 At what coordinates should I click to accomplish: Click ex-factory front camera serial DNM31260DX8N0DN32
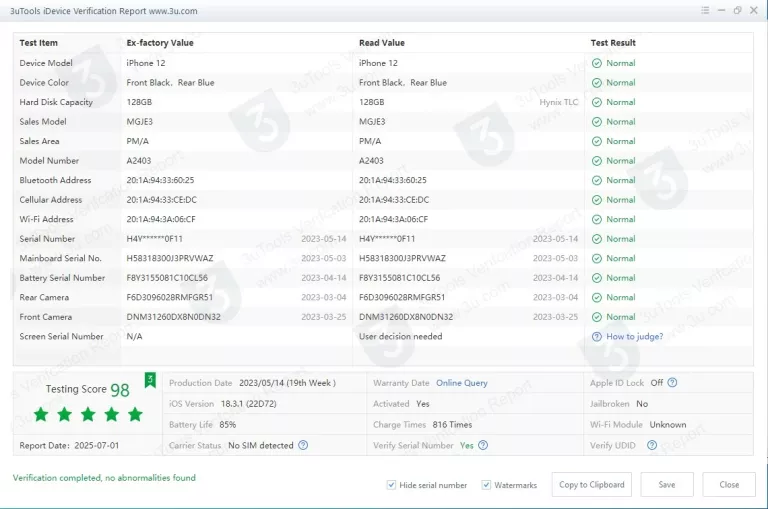[173, 317]
